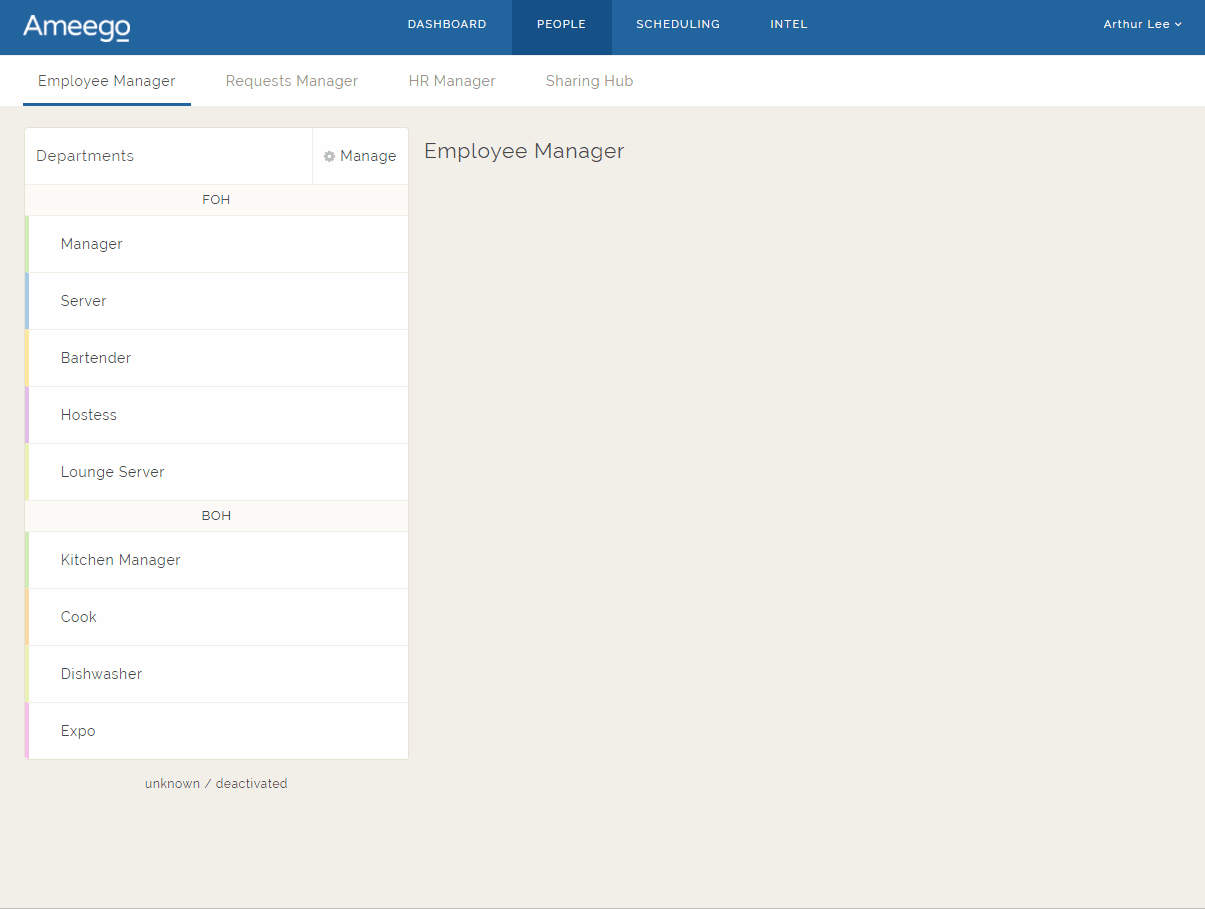Viewport: 1205px width, 909px height.
Task: Click the Ameego logo
Action: [76, 27]
